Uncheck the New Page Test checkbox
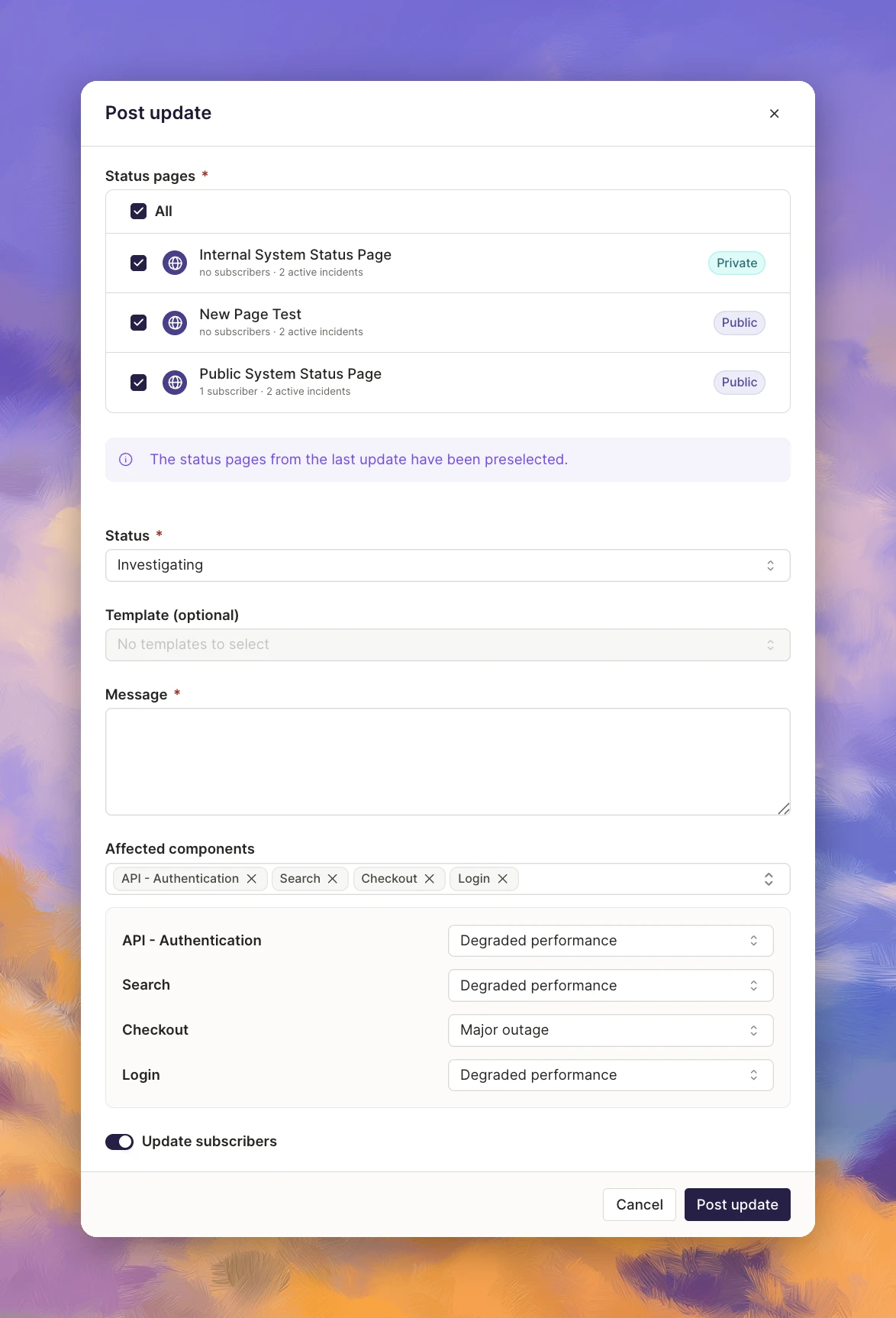The image size is (896, 1318). tap(138, 323)
